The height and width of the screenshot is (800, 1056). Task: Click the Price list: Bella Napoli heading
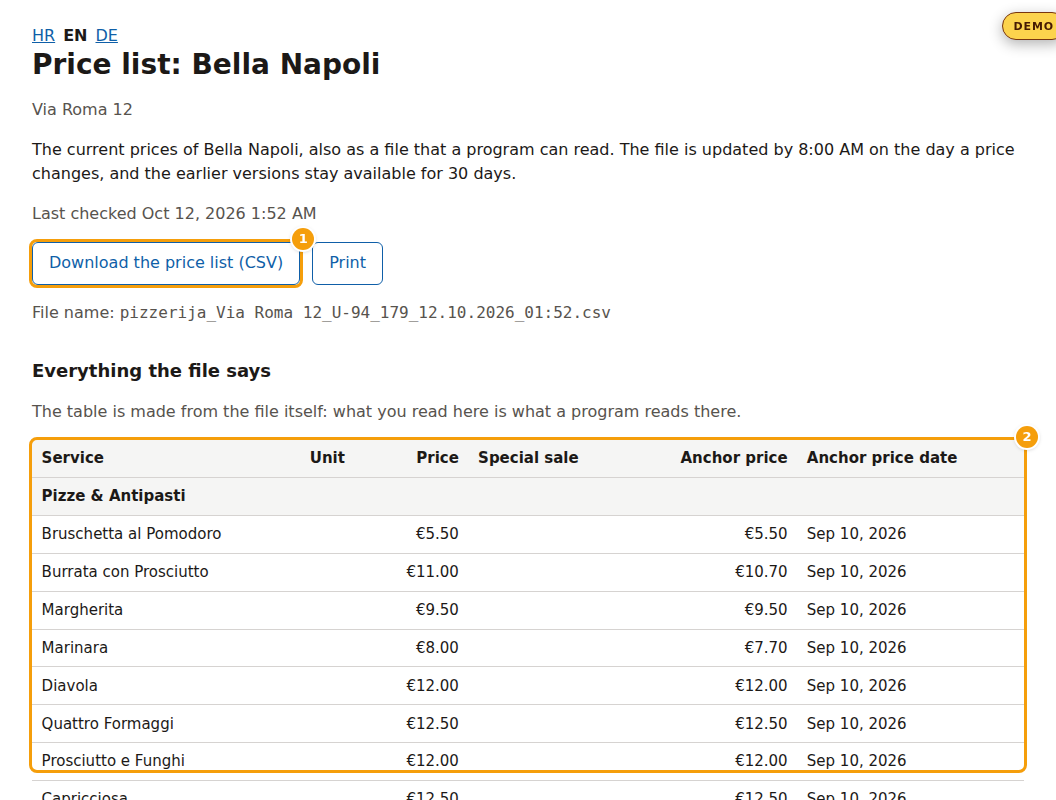pos(206,65)
